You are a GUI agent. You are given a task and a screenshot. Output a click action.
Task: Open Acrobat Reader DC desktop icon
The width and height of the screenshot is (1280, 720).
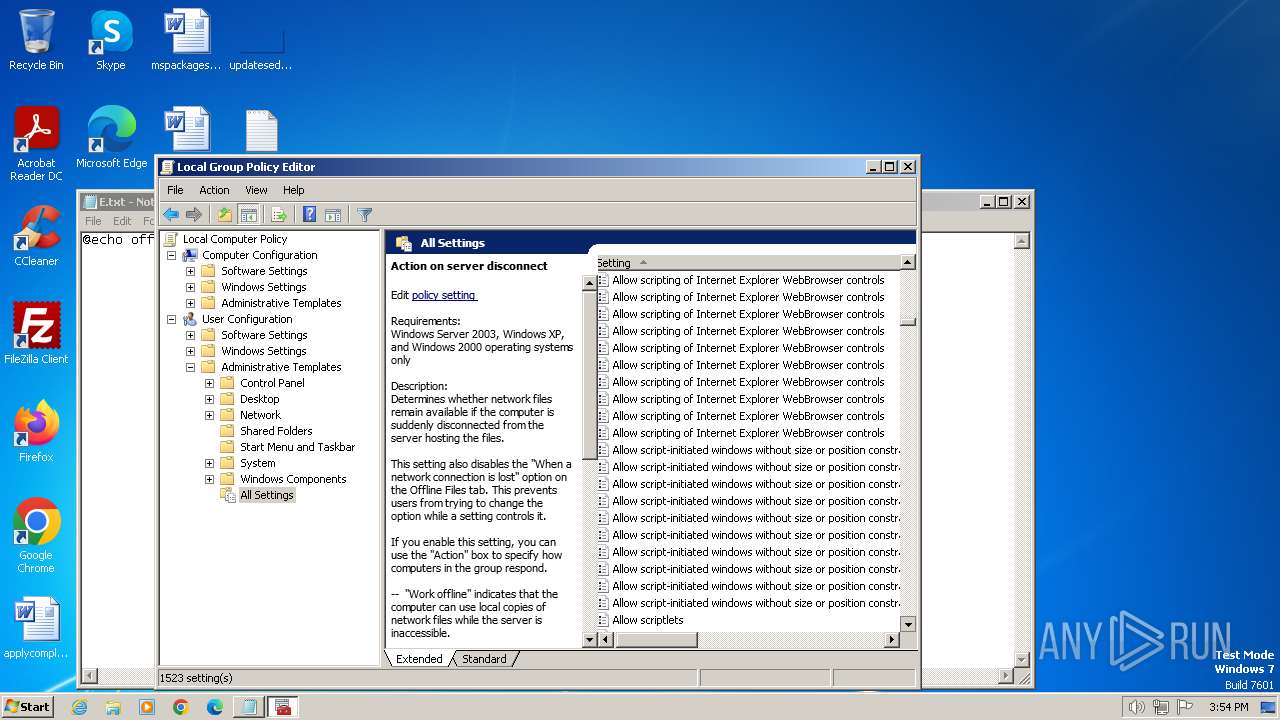click(x=36, y=144)
